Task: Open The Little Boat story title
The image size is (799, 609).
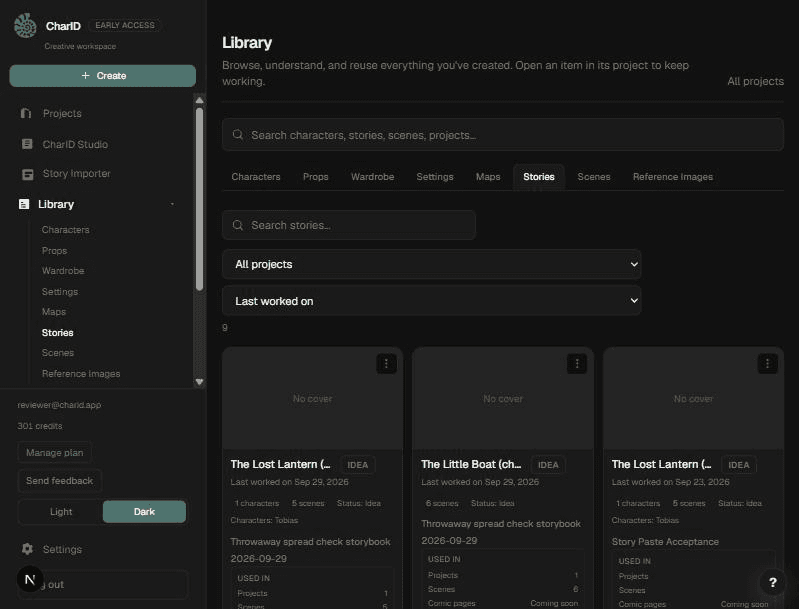Action: pos(471,464)
